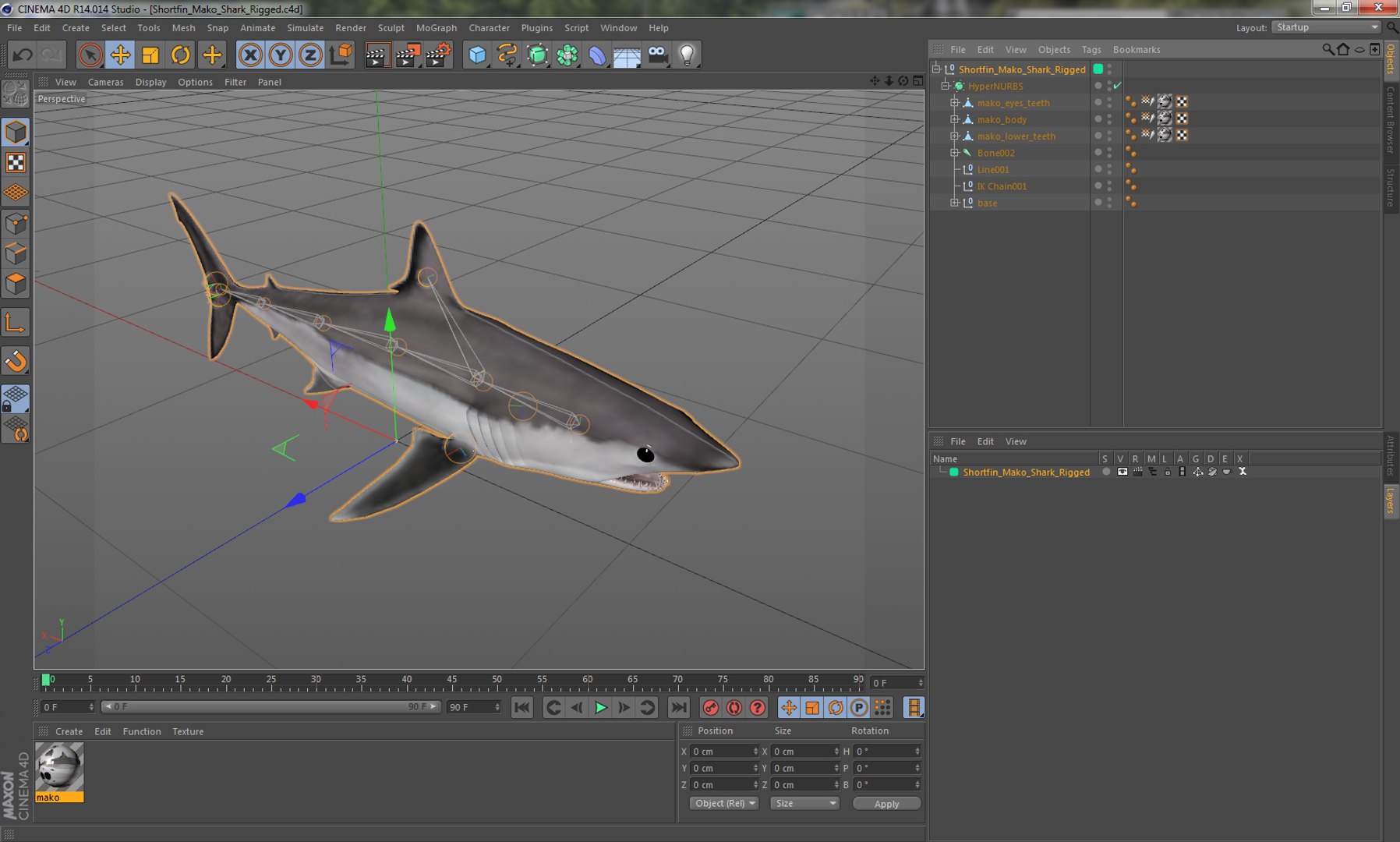Screen dimensions: 1400x842
Task: Open the Sculpt menu
Action: click(391, 27)
